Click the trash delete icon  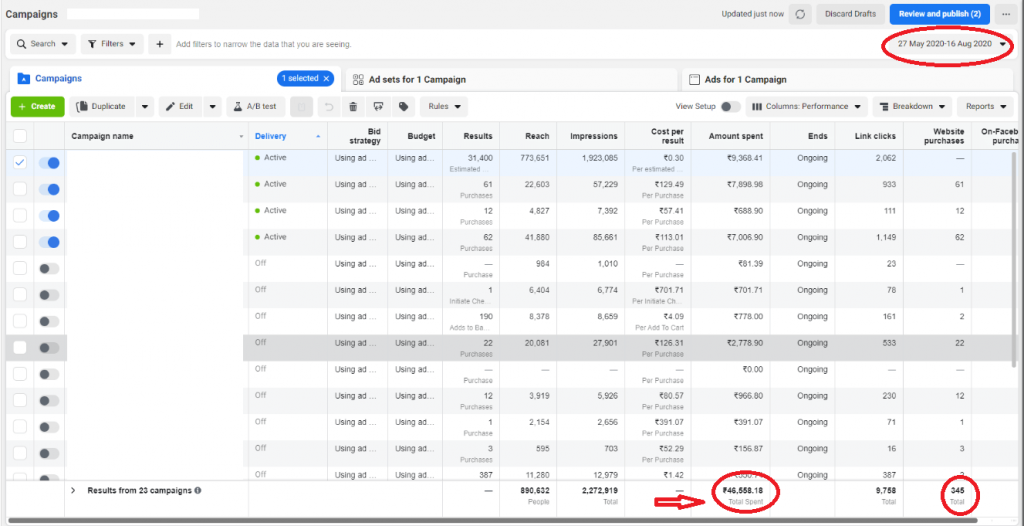coord(353,107)
